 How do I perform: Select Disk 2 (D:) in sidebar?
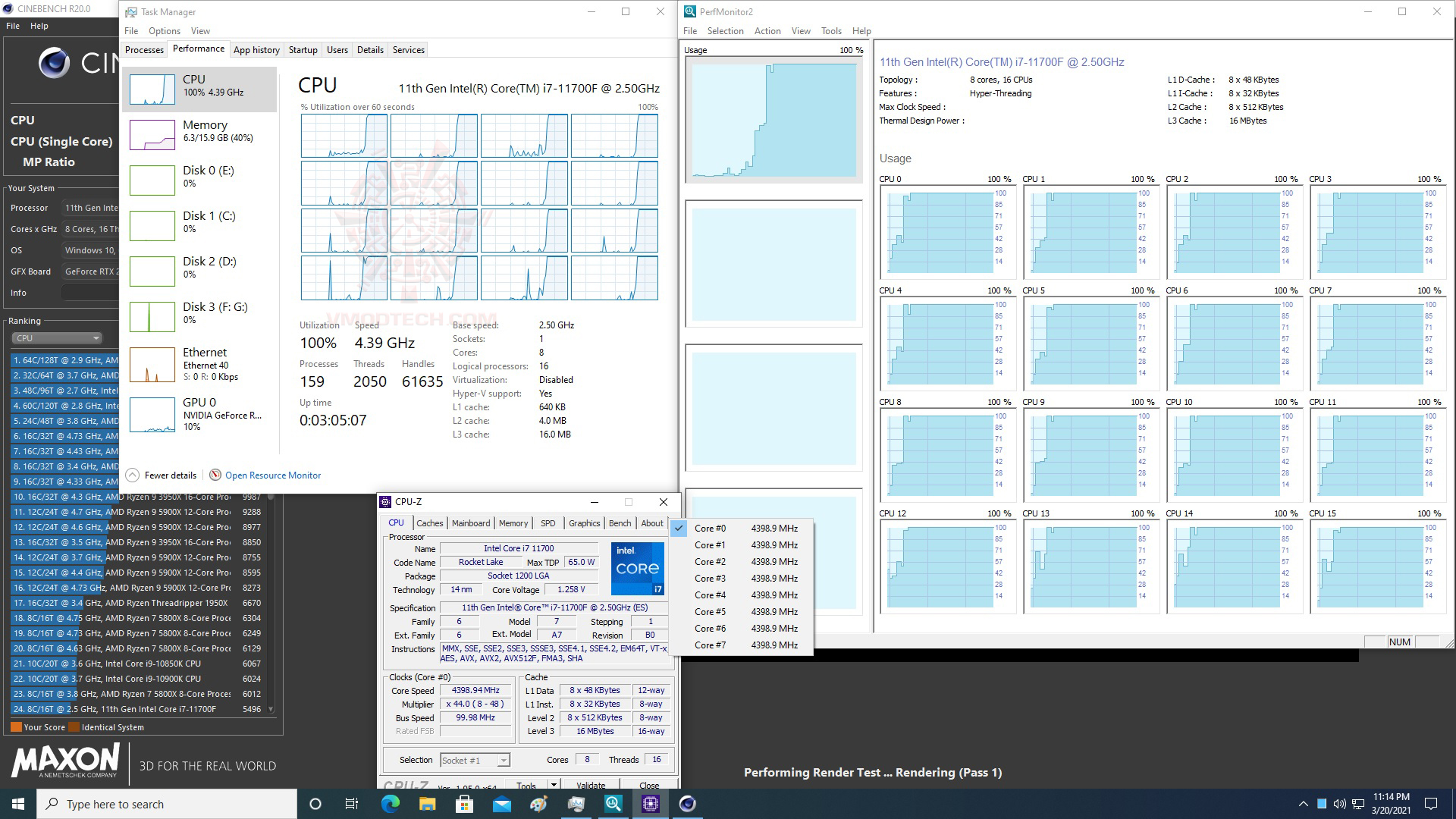199,271
